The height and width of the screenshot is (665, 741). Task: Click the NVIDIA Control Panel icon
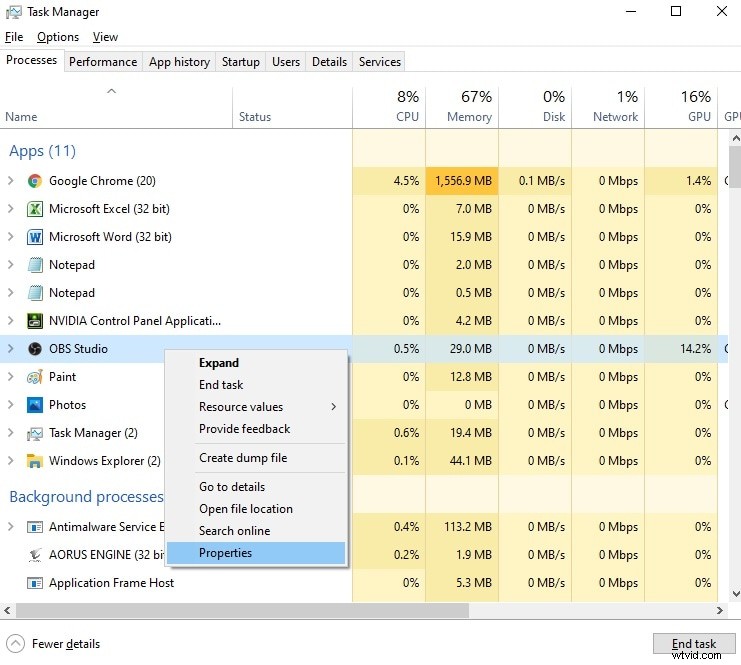click(34, 321)
